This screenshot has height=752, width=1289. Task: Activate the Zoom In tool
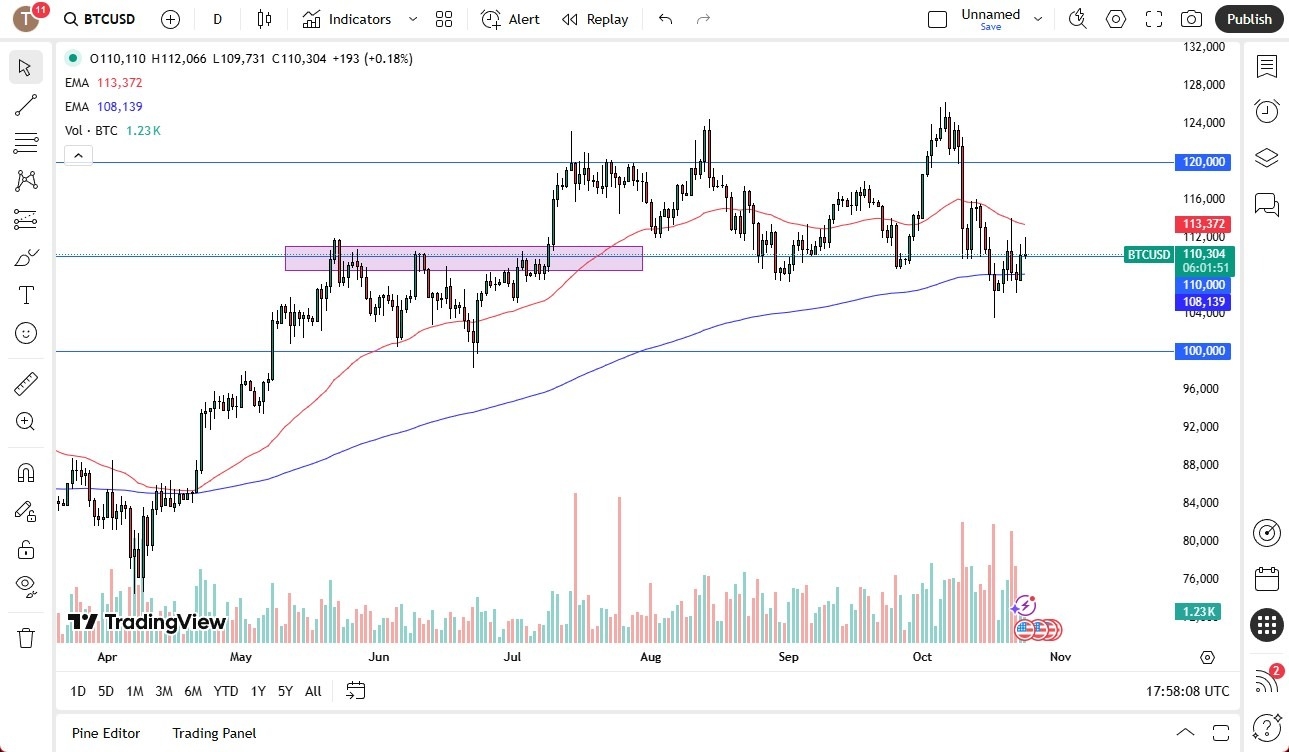(25, 421)
